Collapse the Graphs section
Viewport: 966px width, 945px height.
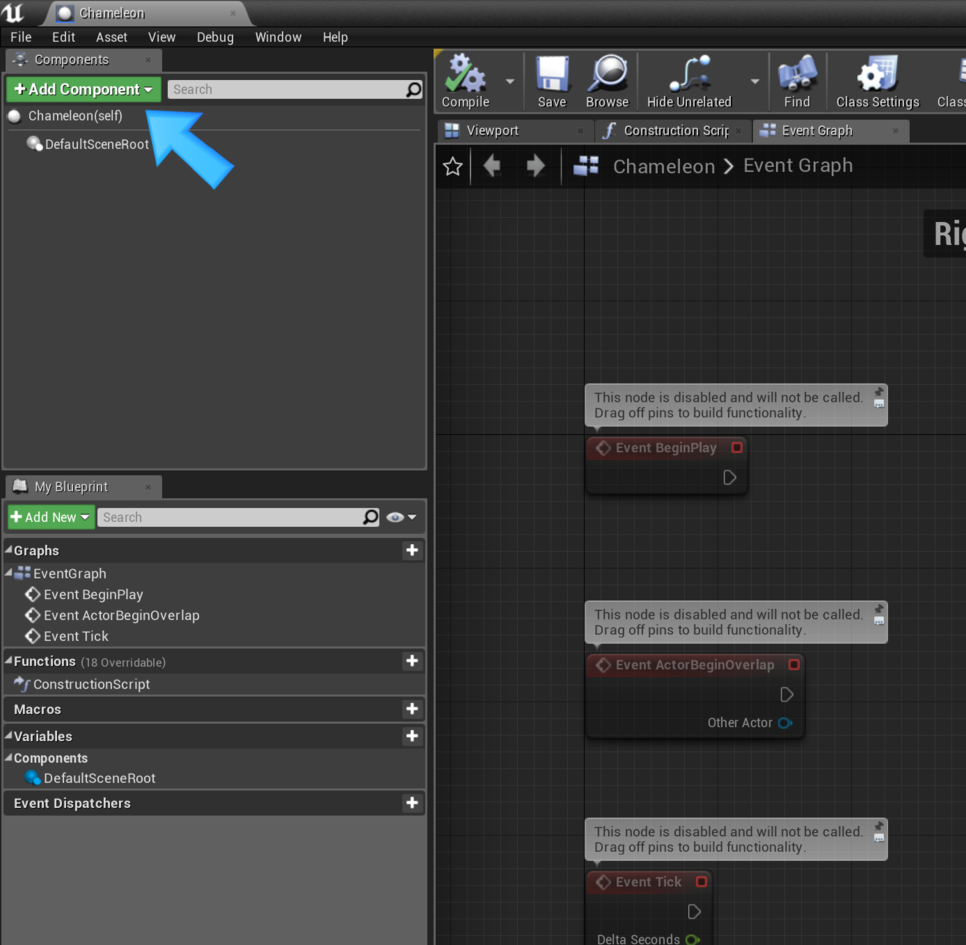8,548
